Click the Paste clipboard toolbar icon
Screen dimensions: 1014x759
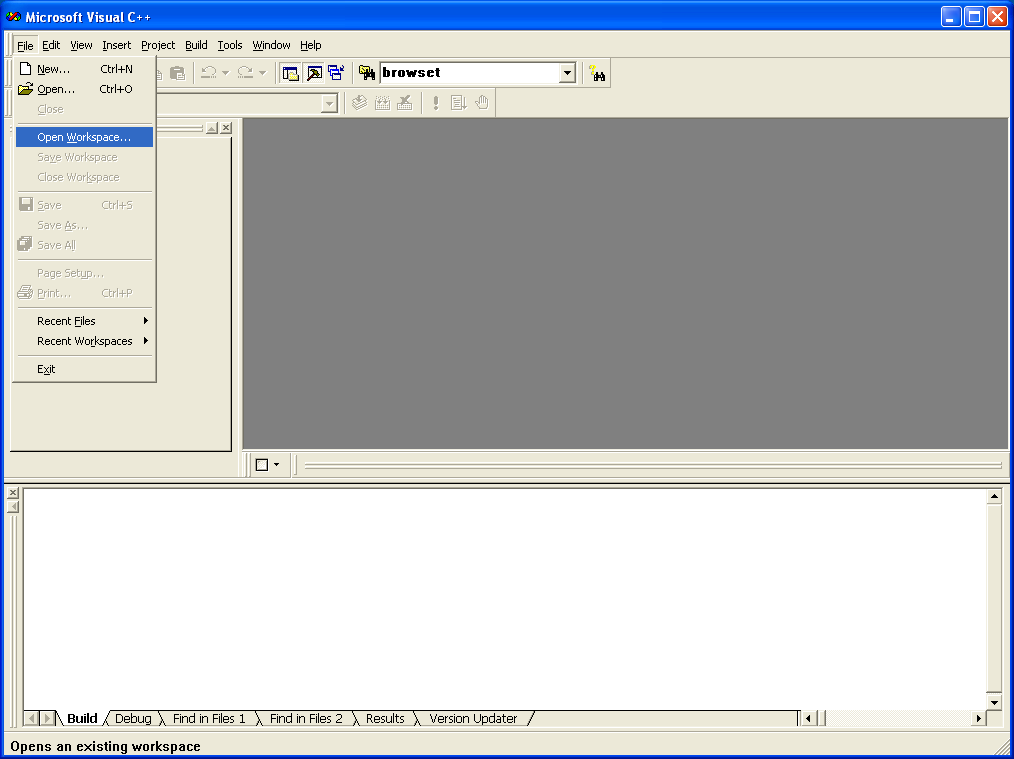(177, 73)
